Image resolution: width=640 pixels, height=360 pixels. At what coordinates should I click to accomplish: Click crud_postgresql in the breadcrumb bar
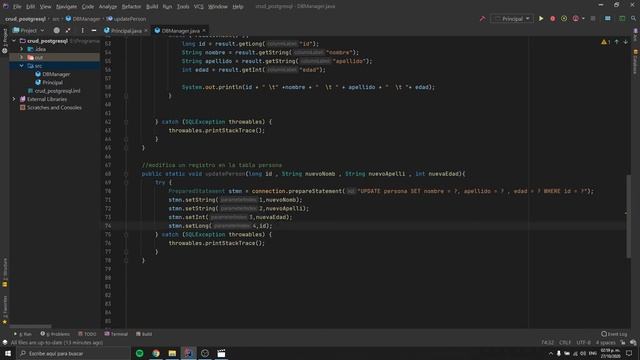click(x=25, y=19)
